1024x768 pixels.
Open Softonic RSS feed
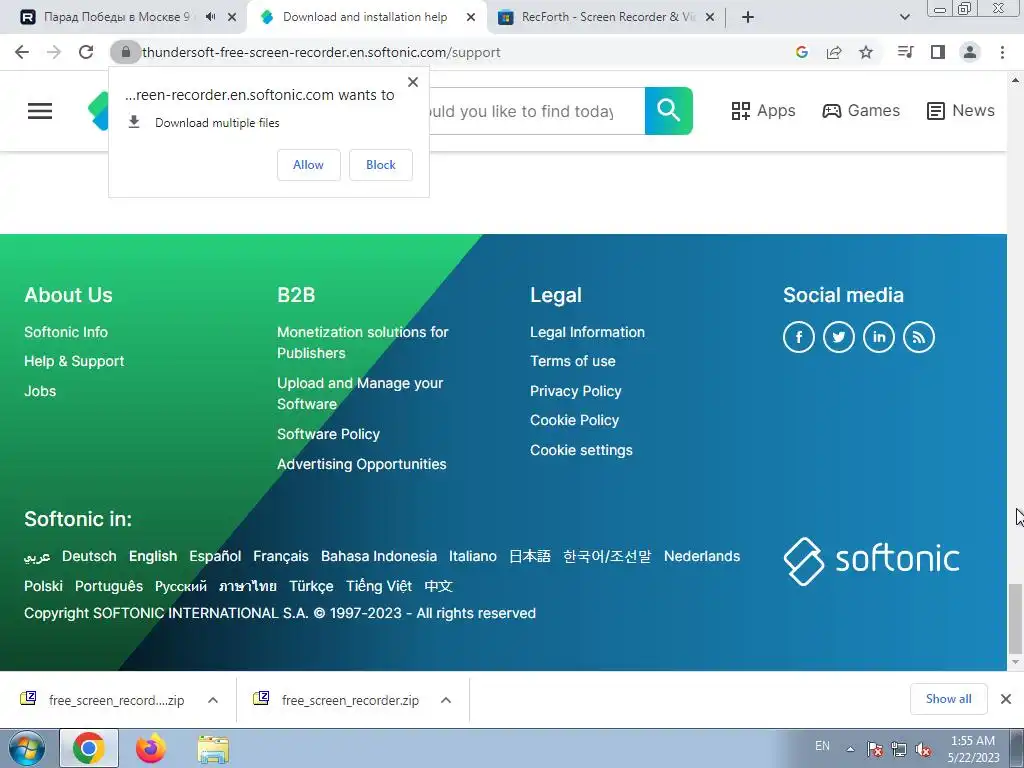[919, 337]
